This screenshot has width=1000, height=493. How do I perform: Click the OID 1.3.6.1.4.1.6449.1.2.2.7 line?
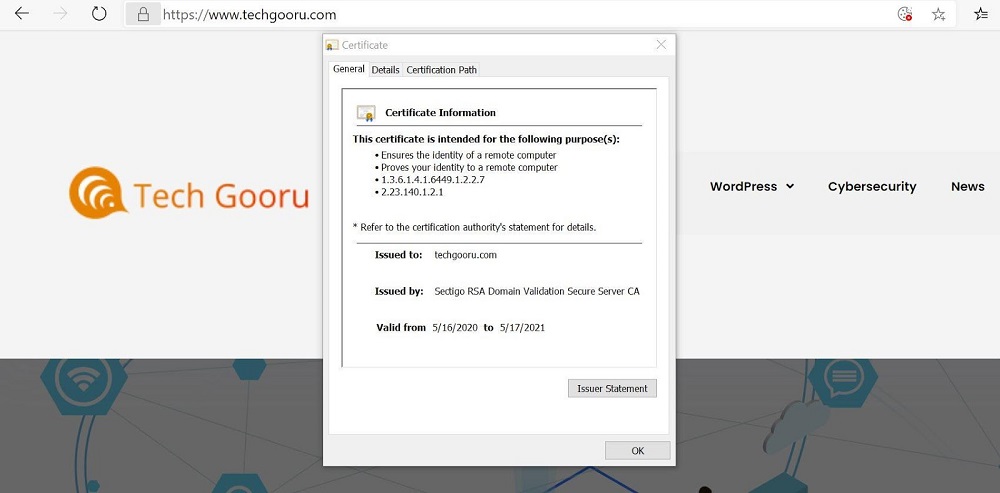(x=433, y=180)
